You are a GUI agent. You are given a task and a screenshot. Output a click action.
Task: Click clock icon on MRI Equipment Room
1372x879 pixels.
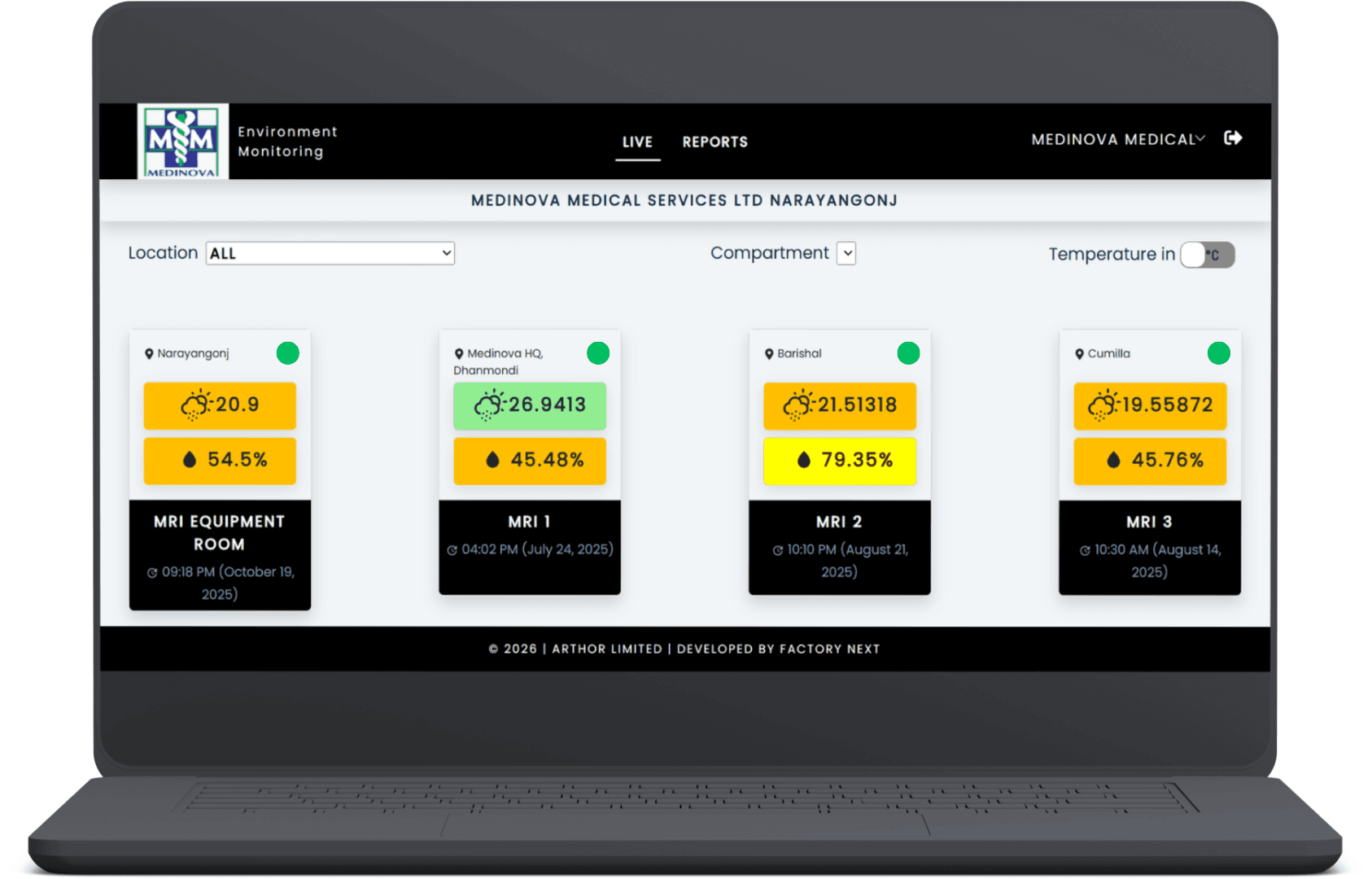(152, 573)
